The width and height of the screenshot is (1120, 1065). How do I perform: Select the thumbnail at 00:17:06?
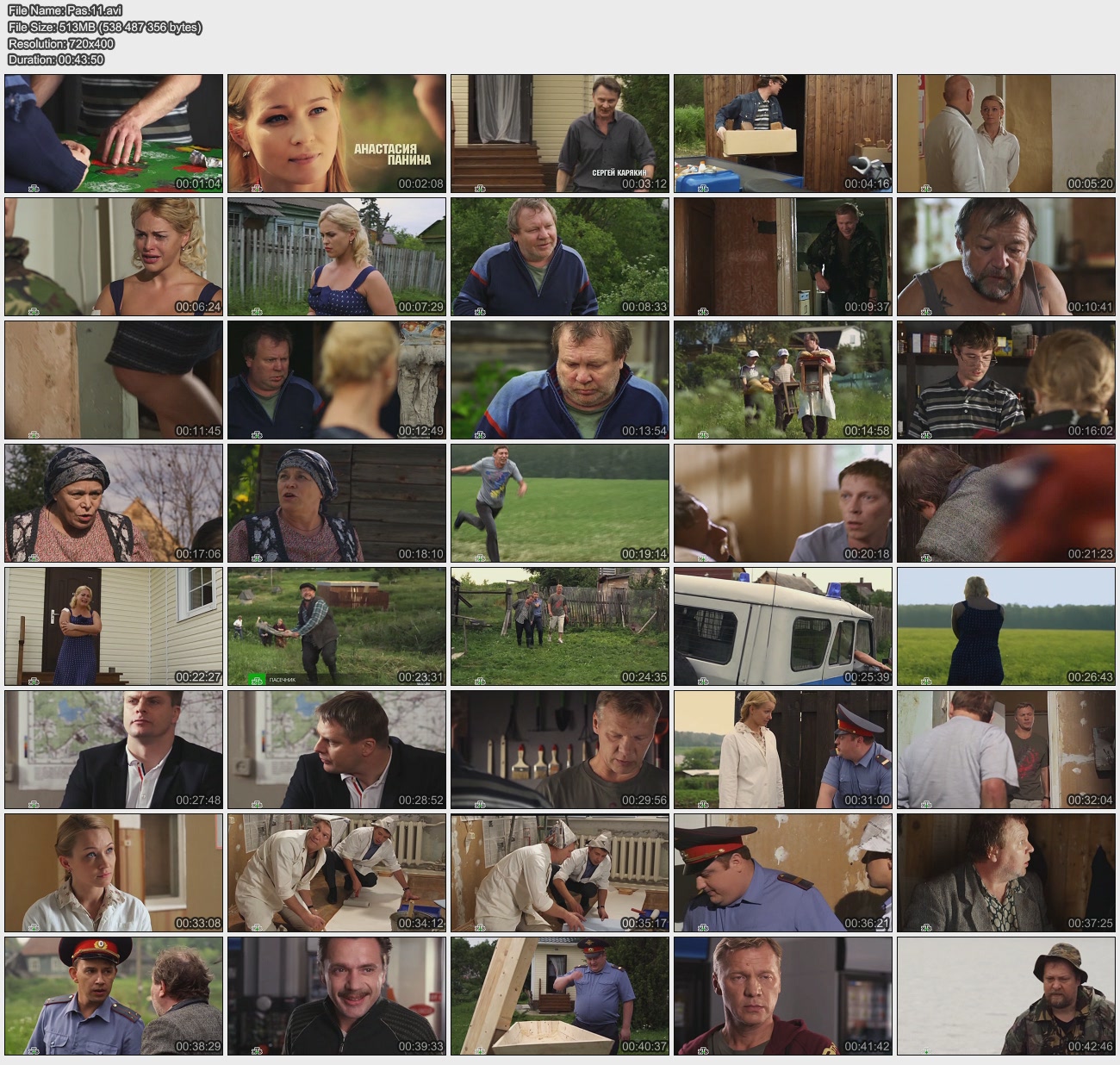point(114,503)
